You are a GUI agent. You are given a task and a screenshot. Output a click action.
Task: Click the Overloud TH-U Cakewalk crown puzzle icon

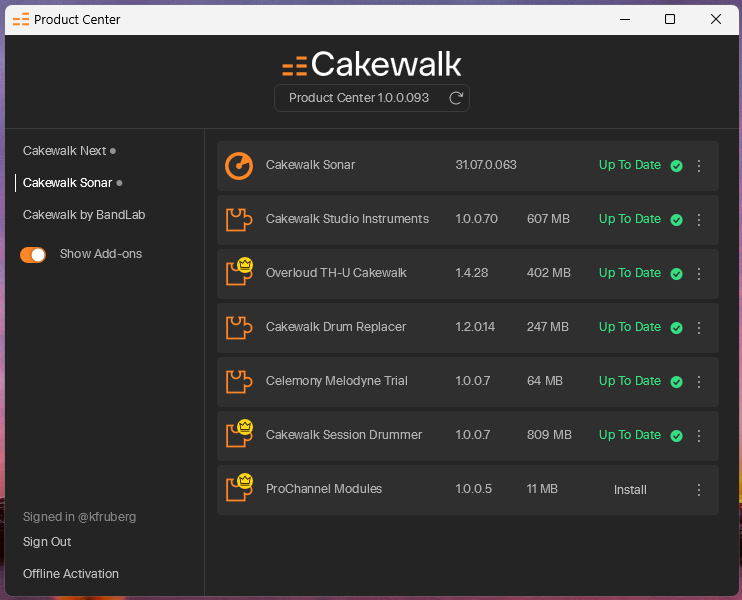click(239, 272)
